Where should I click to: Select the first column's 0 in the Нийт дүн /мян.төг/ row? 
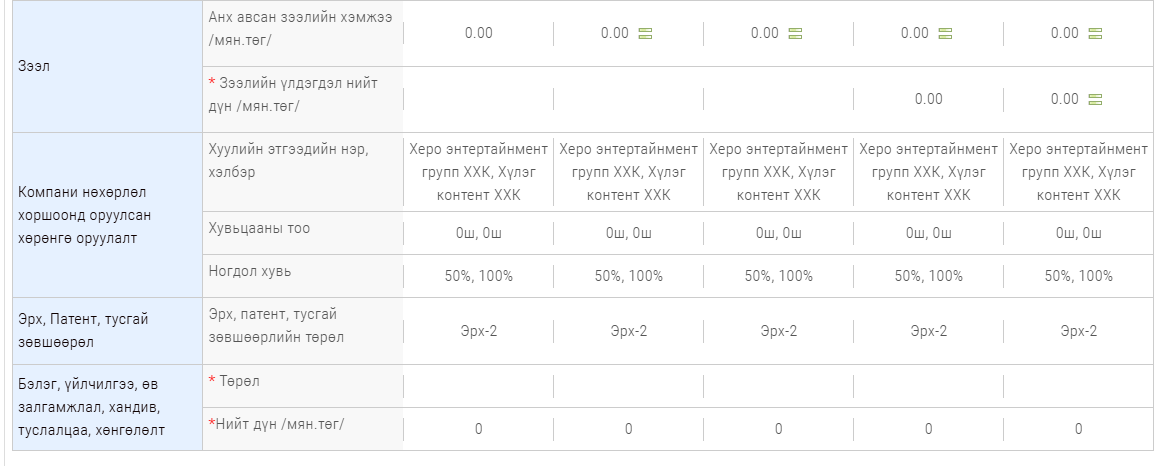click(478, 429)
